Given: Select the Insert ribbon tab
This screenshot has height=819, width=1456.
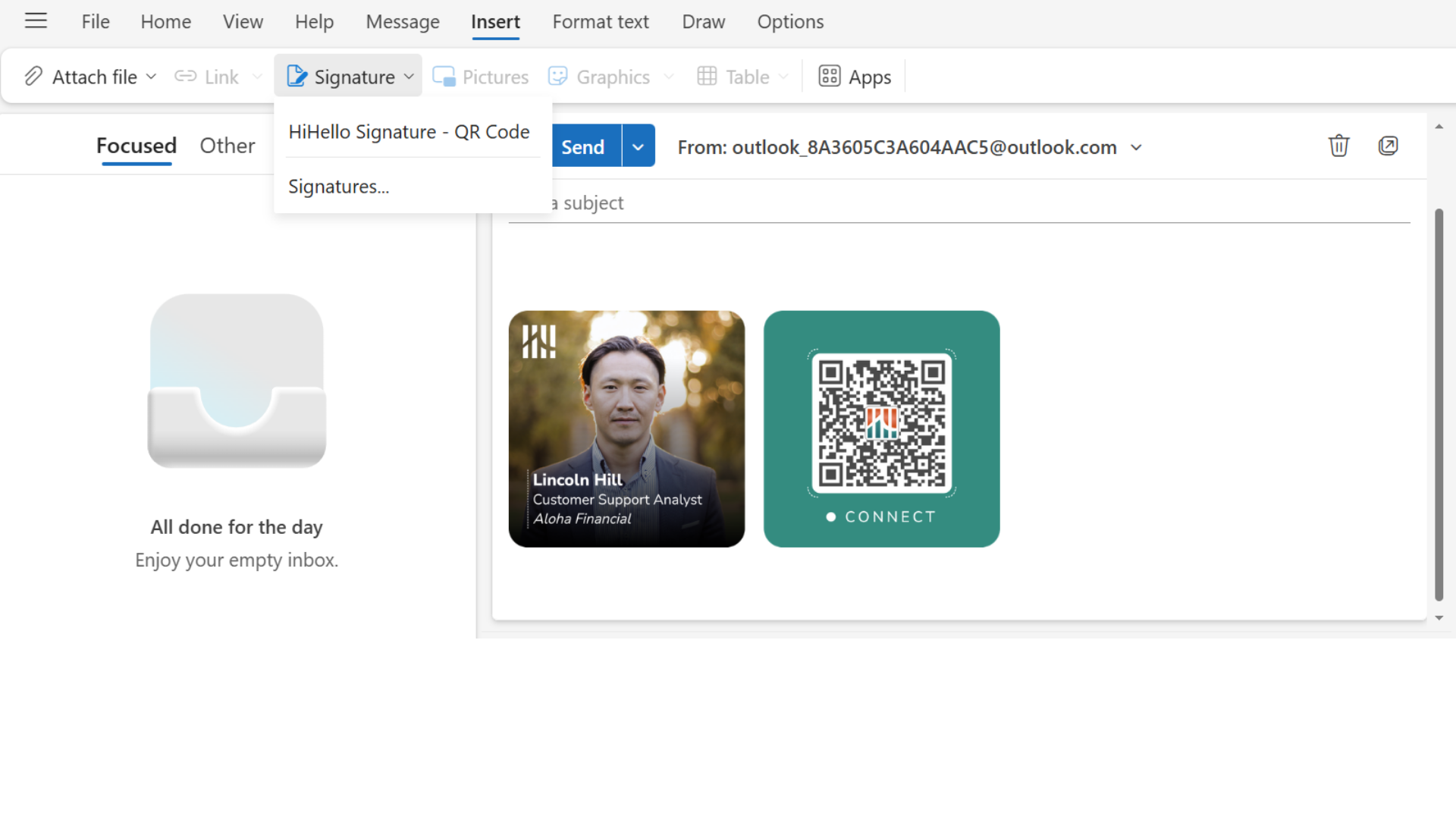Looking at the screenshot, I should [495, 22].
